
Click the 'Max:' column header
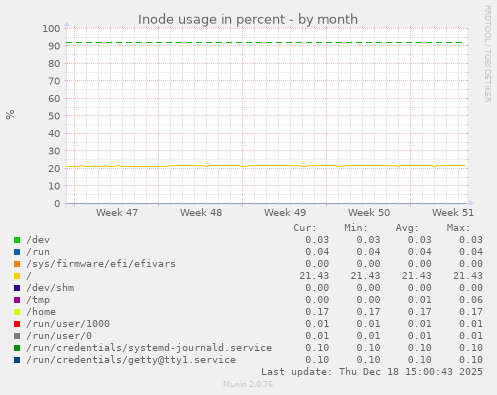tap(459, 228)
